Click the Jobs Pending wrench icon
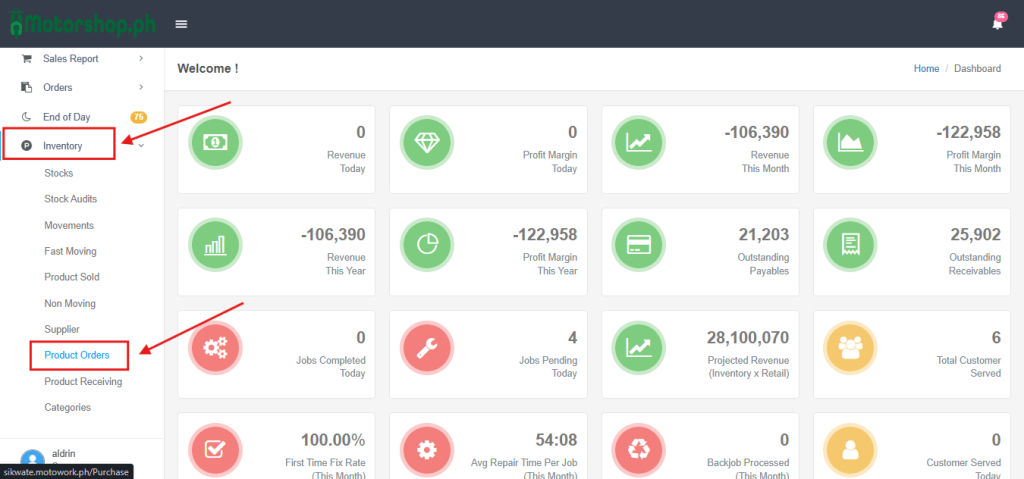 [426, 347]
